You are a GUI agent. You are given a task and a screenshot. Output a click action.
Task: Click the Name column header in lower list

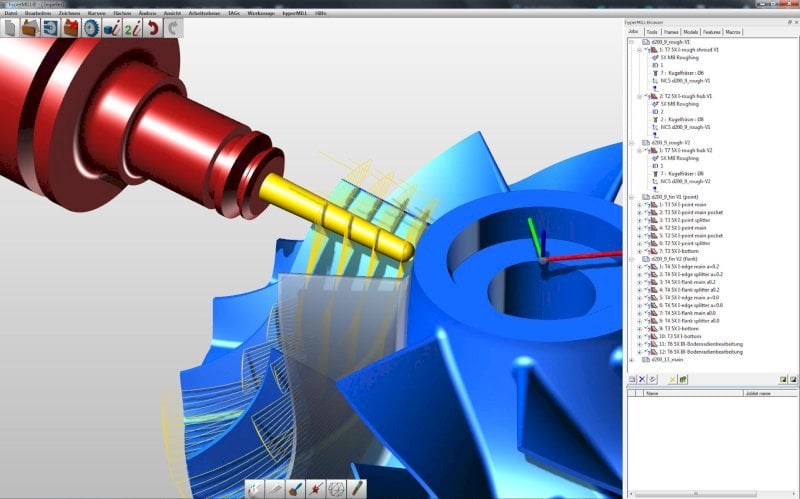(x=694, y=393)
